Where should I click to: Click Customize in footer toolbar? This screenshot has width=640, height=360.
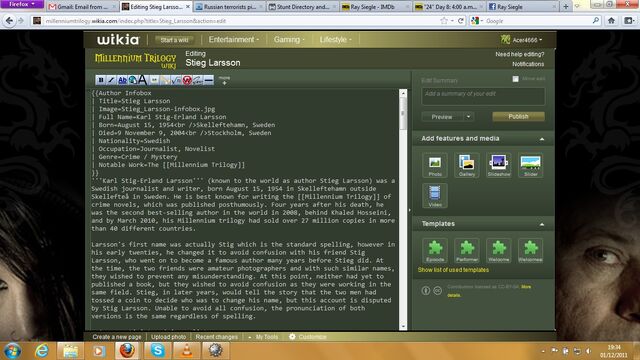[308, 337]
